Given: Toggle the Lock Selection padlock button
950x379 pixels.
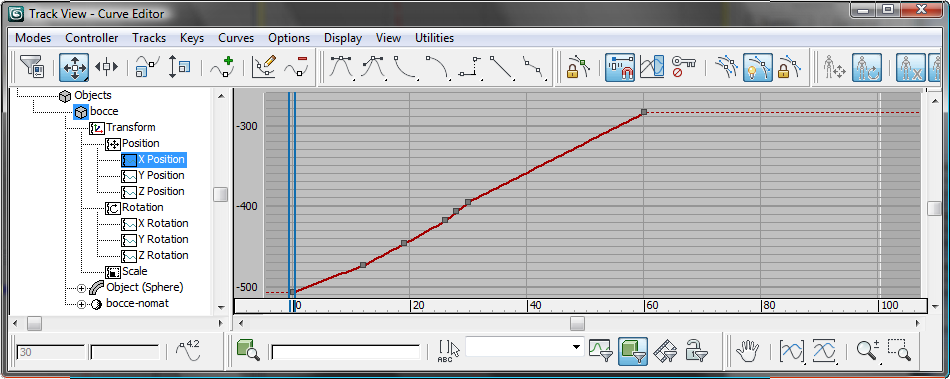Looking at the screenshot, I should click(x=577, y=67).
